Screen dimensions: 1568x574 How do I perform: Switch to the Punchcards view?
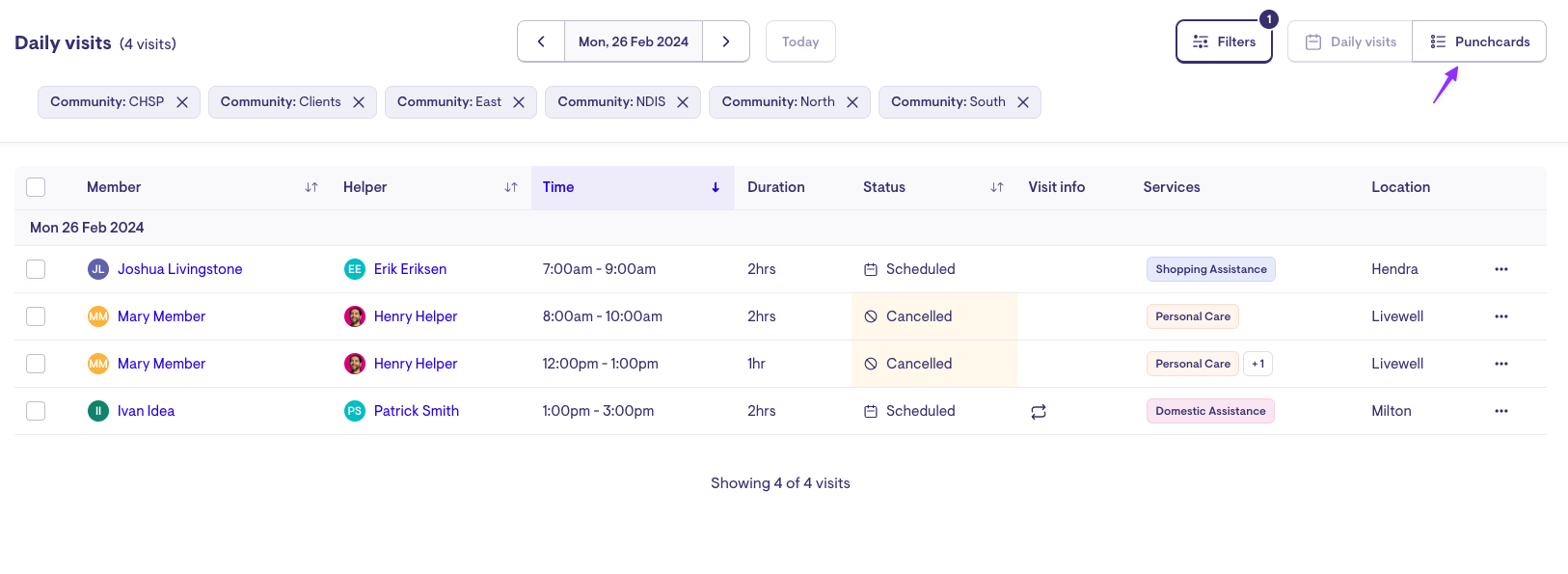point(1479,41)
